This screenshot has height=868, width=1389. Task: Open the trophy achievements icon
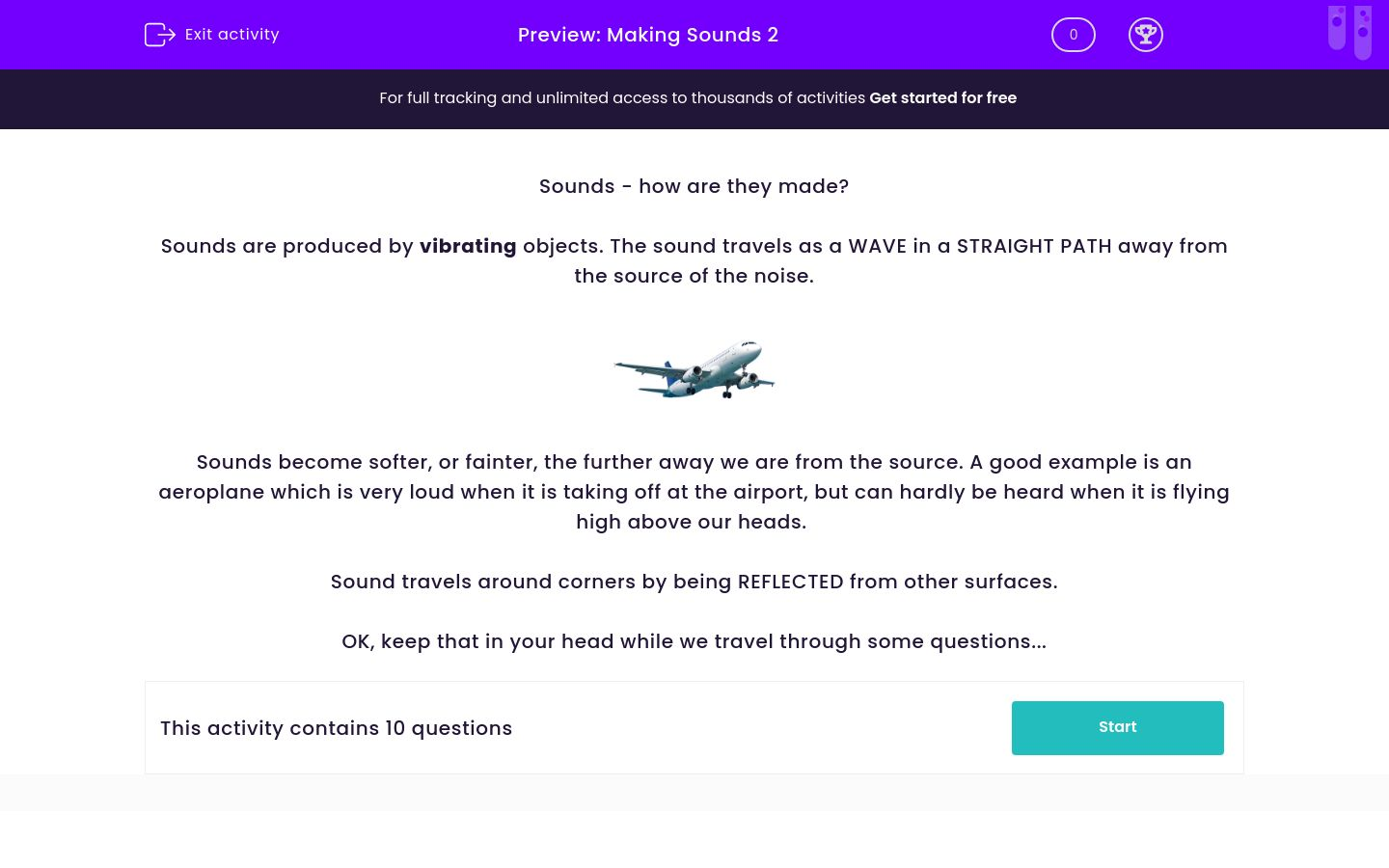click(x=1146, y=35)
